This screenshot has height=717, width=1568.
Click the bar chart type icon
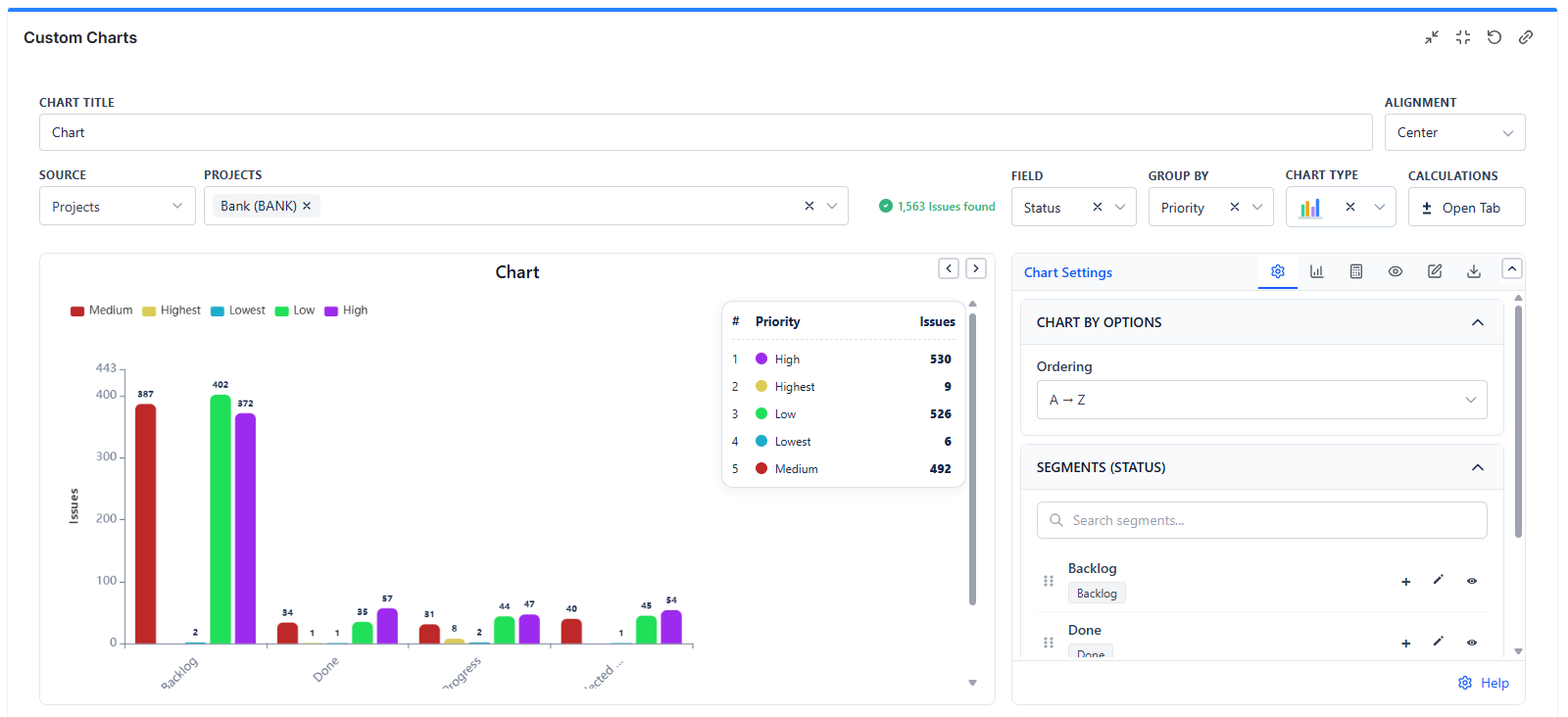(1310, 208)
